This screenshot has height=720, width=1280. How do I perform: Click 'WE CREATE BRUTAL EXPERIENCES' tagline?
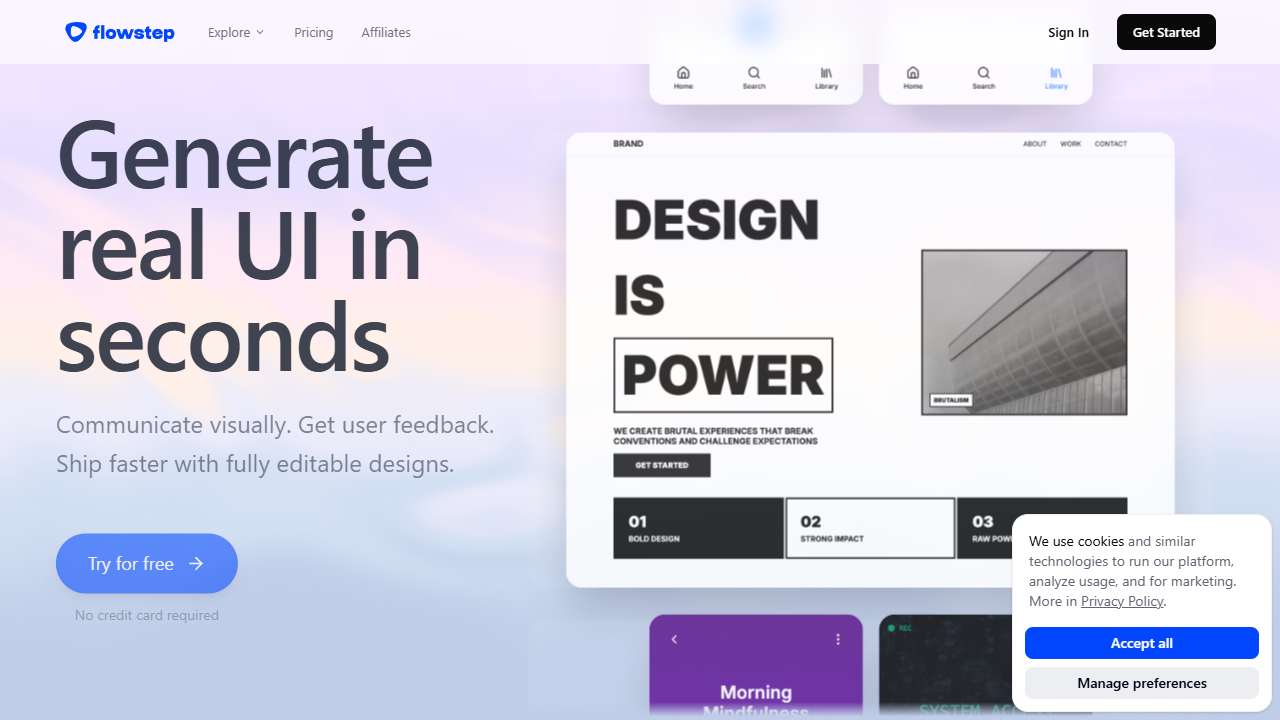[x=716, y=436]
